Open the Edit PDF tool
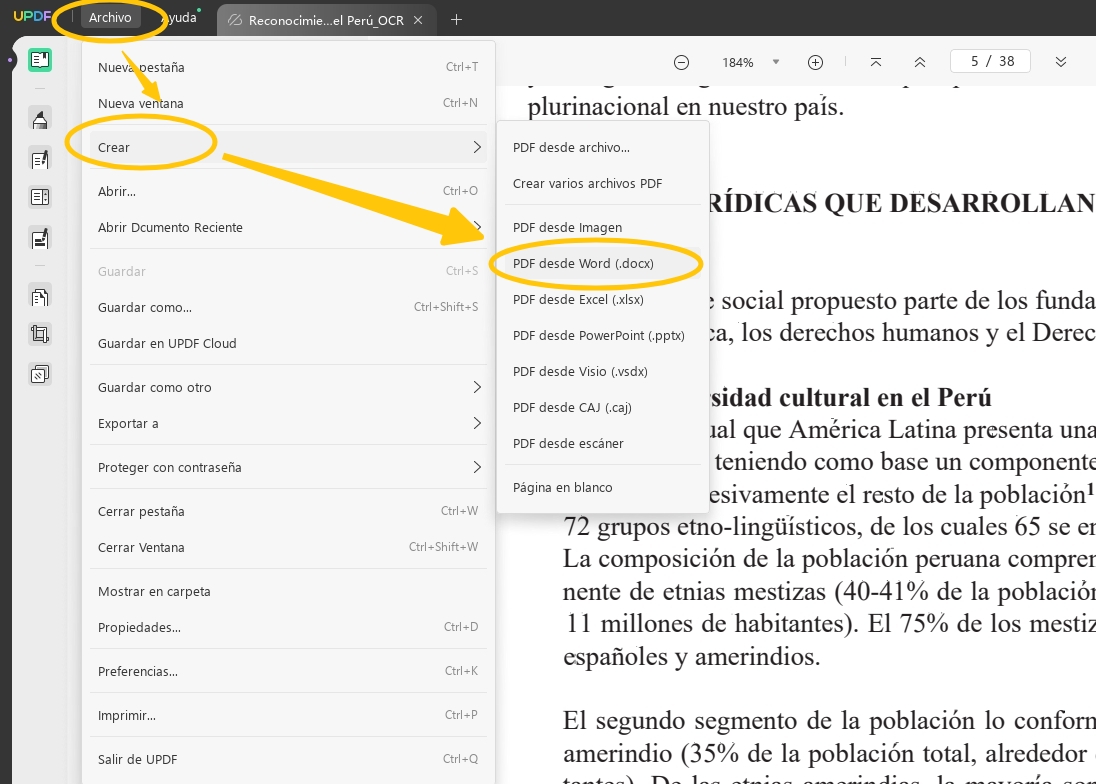1096x784 pixels. coord(40,159)
